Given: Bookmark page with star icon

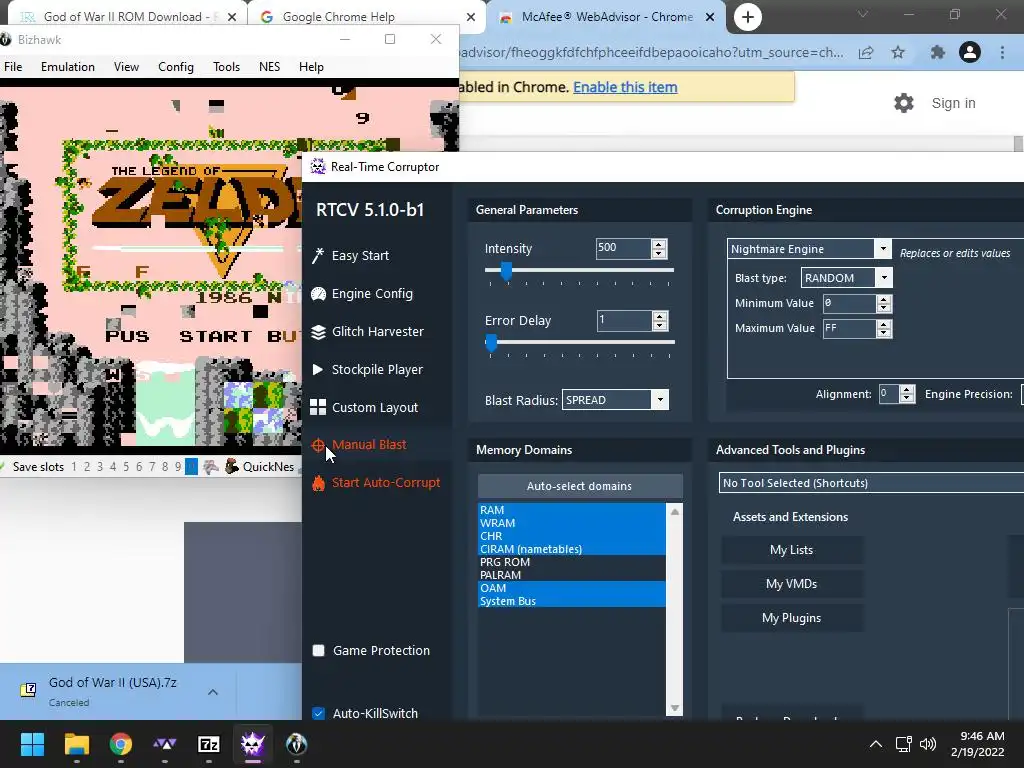Looking at the screenshot, I should (x=898, y=52).
